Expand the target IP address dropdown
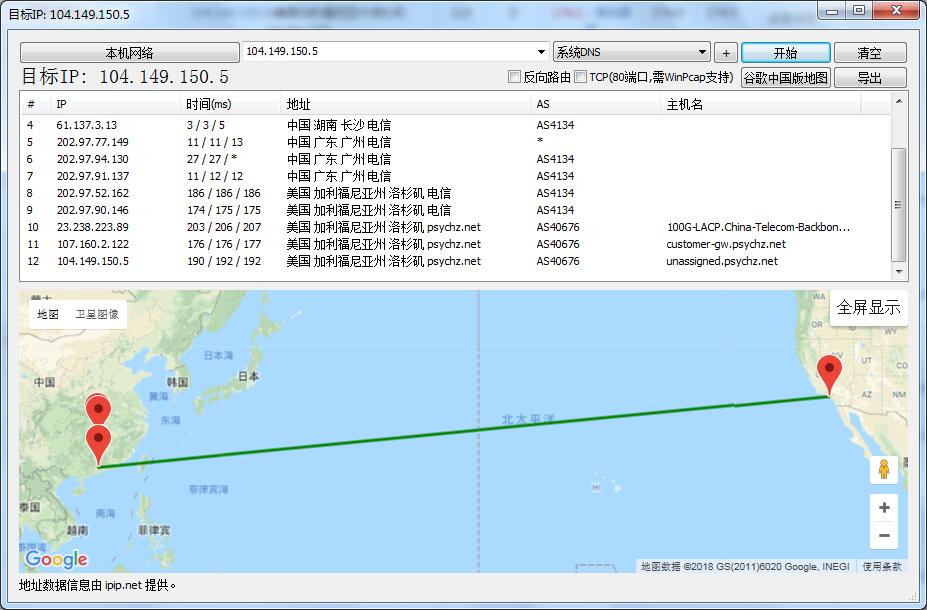 (543, 52)
